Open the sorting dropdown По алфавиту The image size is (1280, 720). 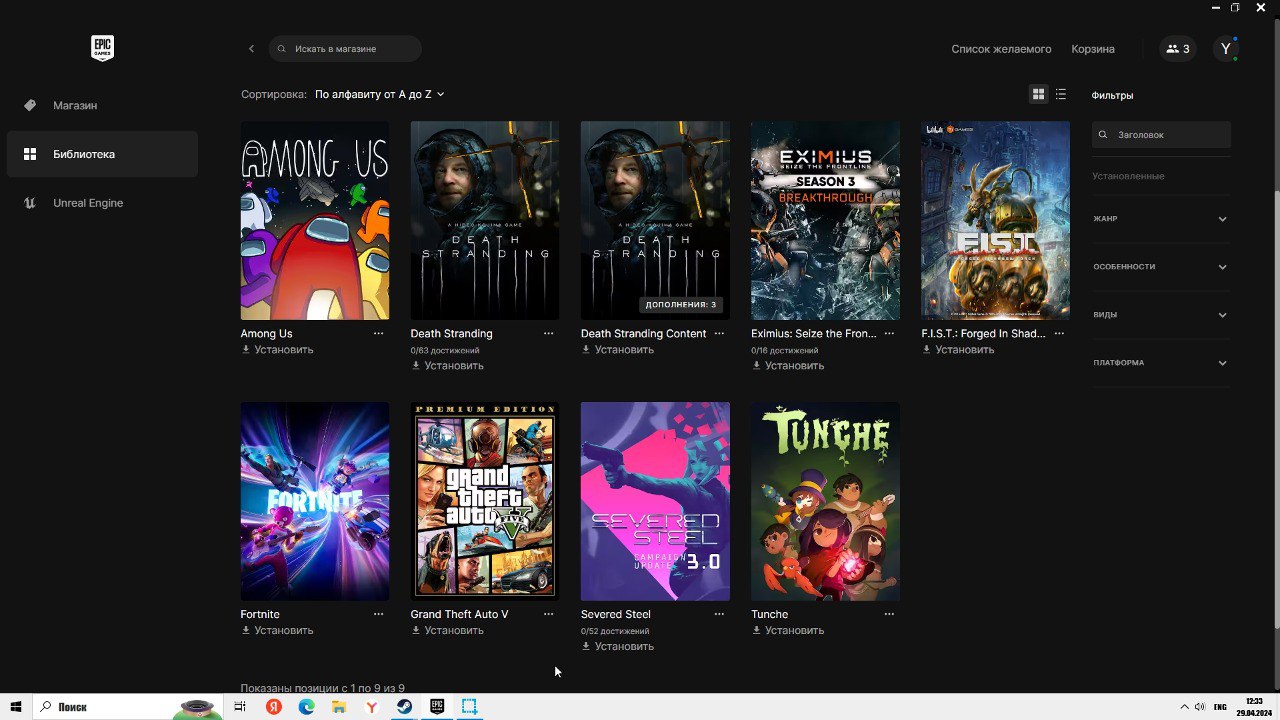coord(379,94)
